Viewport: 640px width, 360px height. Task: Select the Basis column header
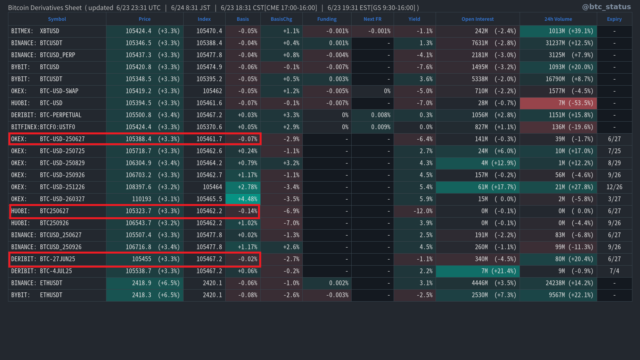point(242,19)
